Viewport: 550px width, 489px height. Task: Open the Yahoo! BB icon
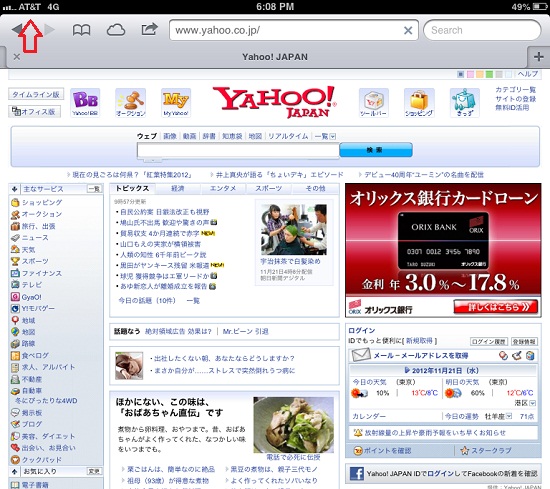[85, 102]
